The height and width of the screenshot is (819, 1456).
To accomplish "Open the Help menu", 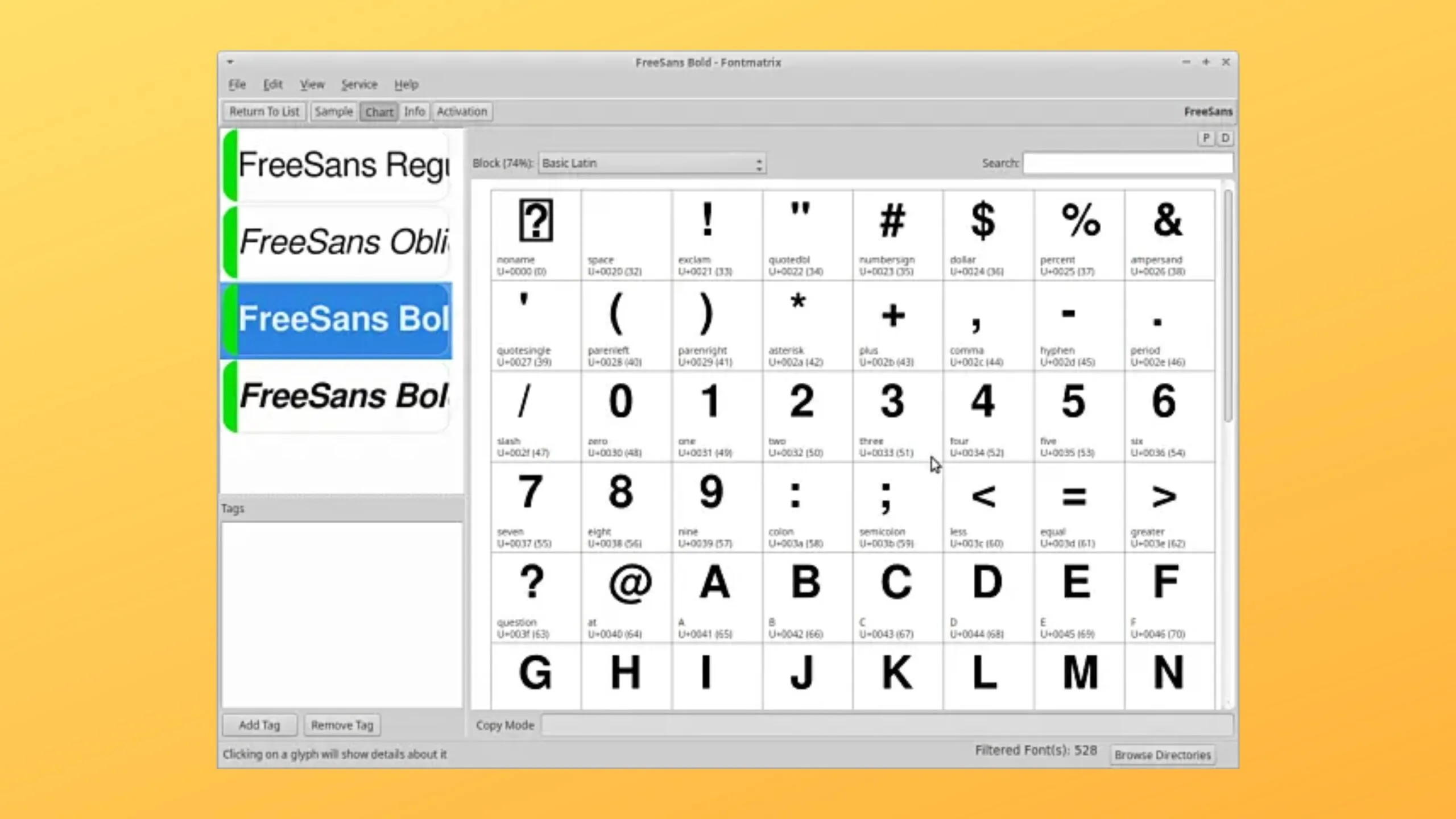I will [406, 84].
